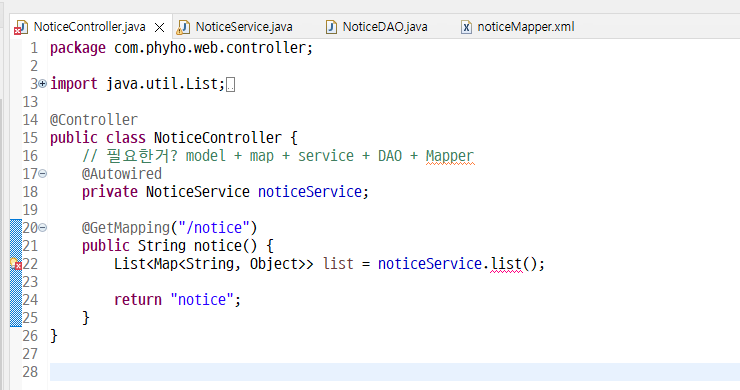
Task: Click the noticeMapper.xml file icon
Action: point(466,27)
